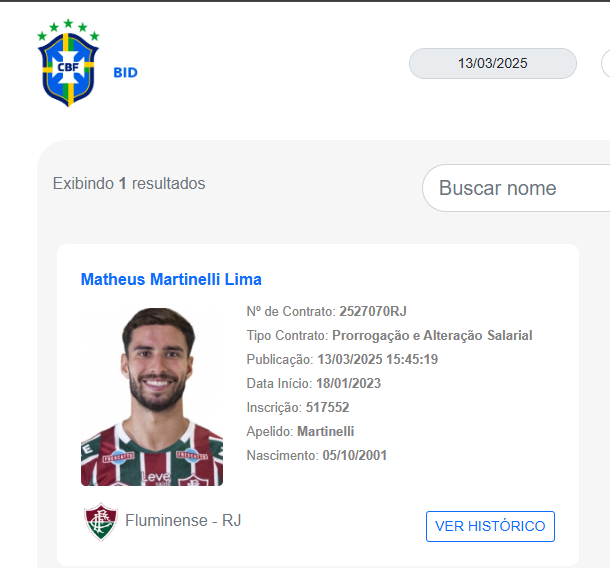Click the CBF crest logo

click(68, 63)
